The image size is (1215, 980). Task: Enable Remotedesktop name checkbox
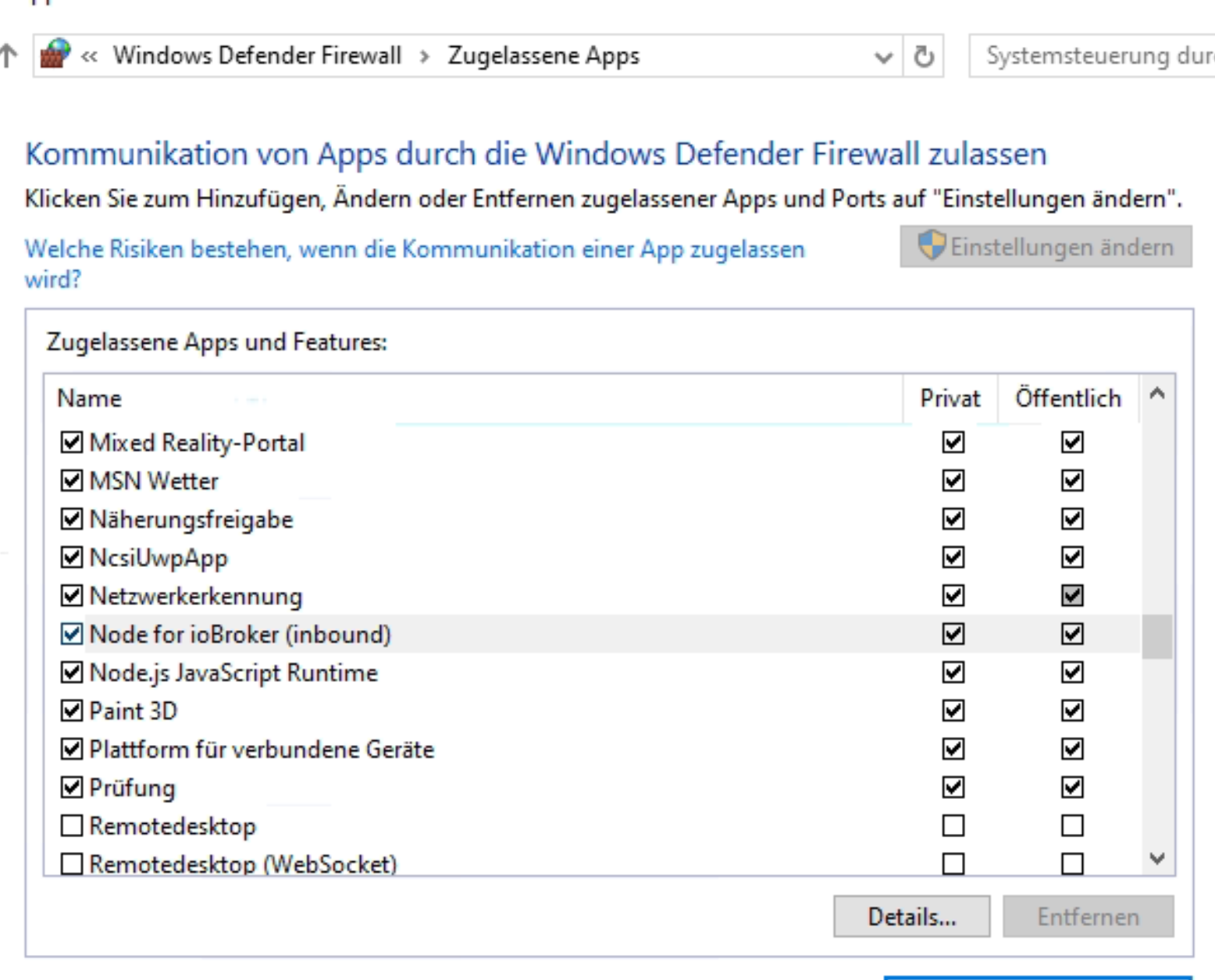[x=71, y=825]
